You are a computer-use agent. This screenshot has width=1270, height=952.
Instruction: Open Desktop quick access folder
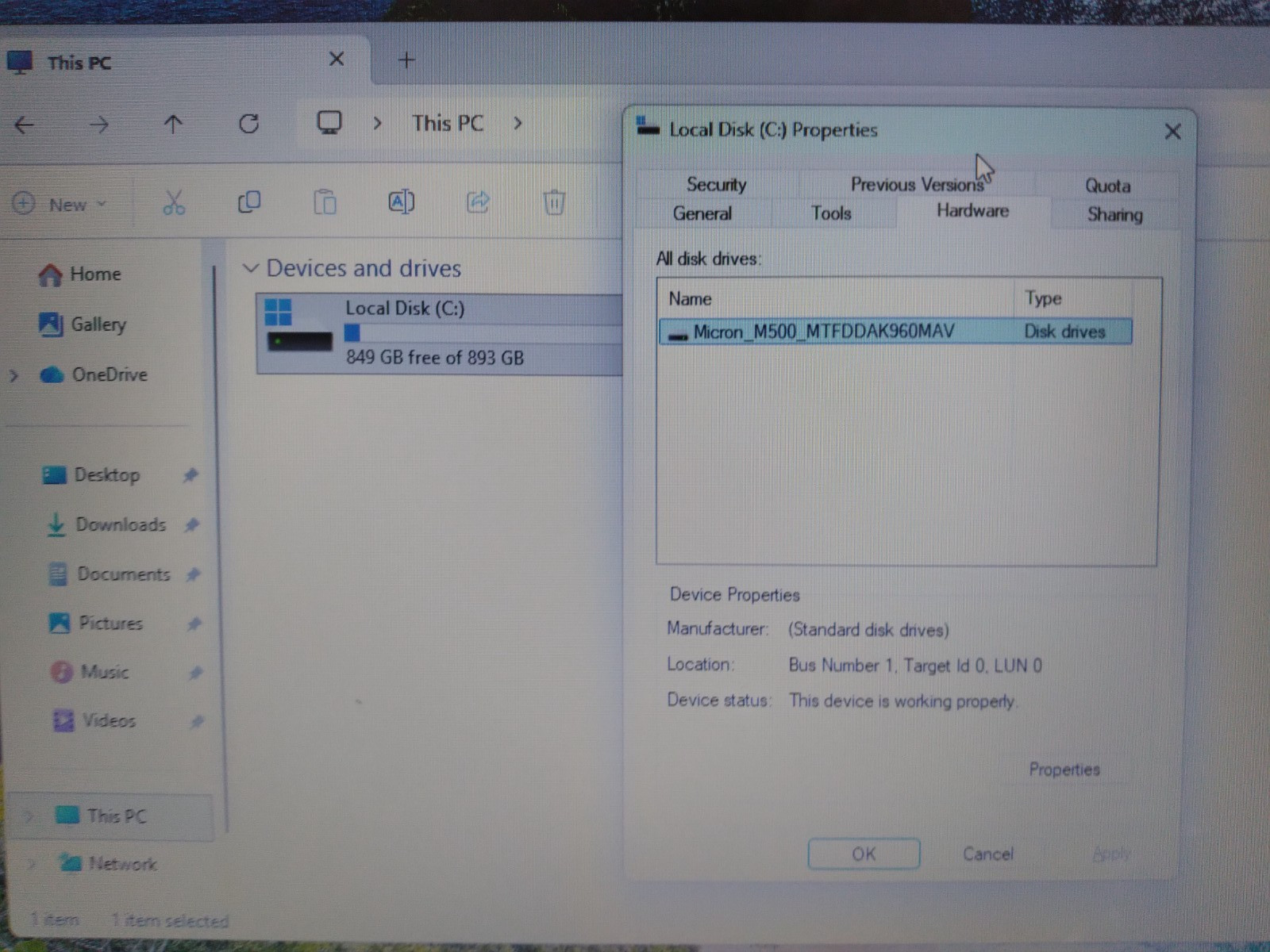(x=91, y=475)
